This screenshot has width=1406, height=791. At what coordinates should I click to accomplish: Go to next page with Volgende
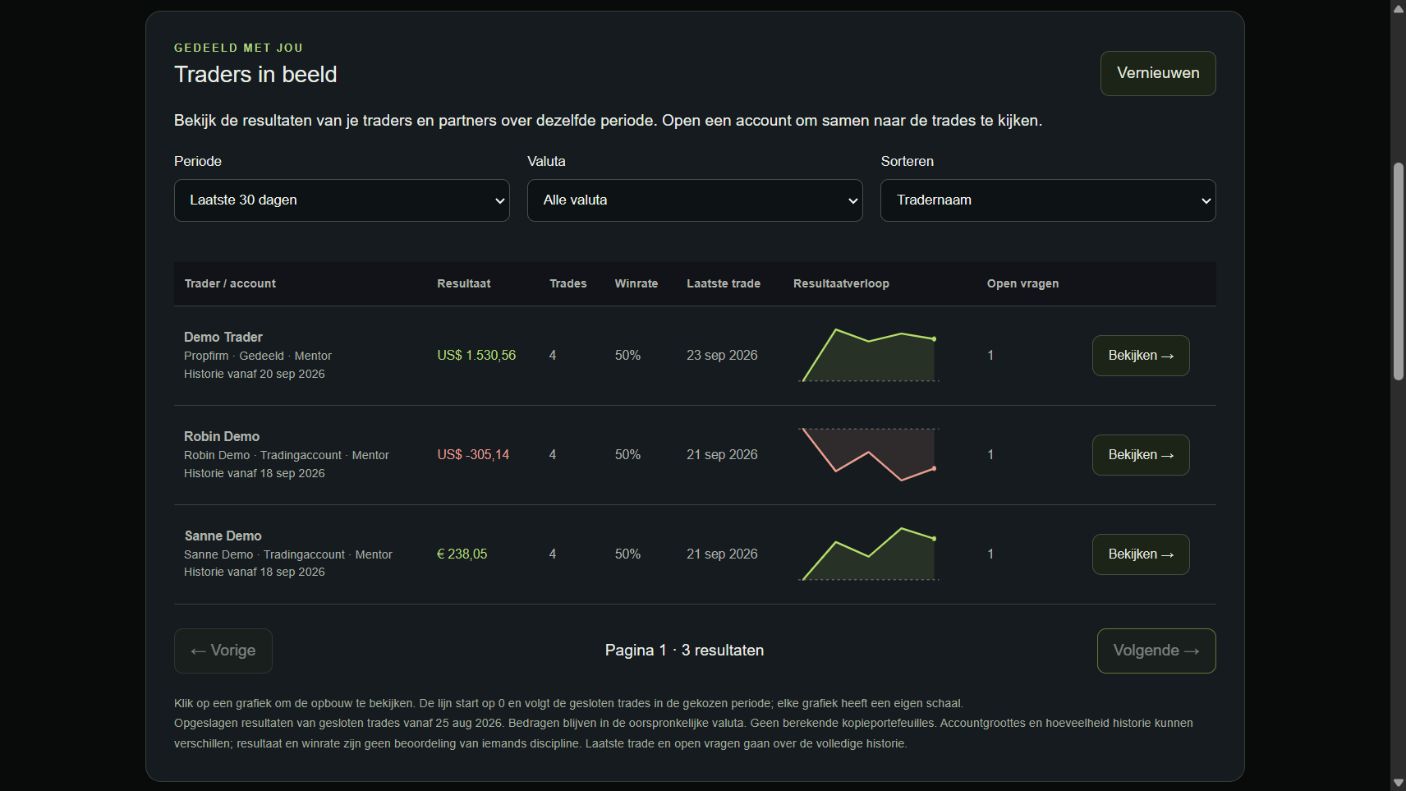pos(1156,651)
